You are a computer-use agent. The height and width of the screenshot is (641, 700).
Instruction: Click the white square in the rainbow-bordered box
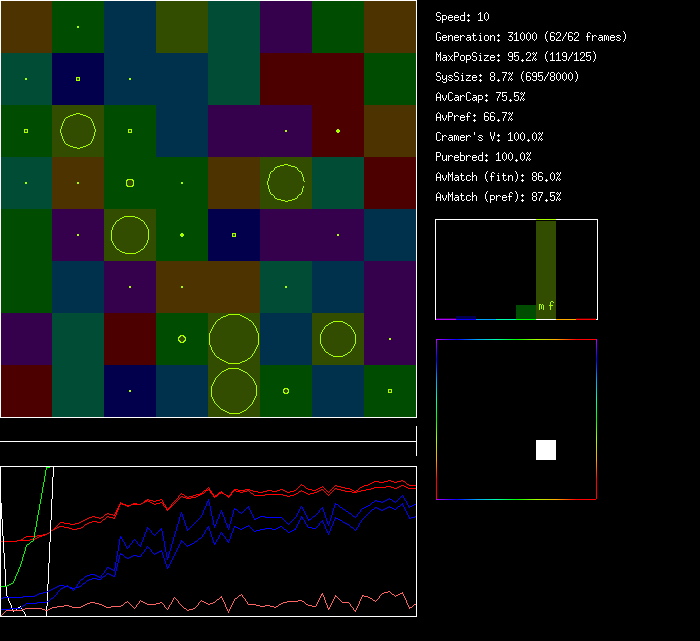pos(545,450)
